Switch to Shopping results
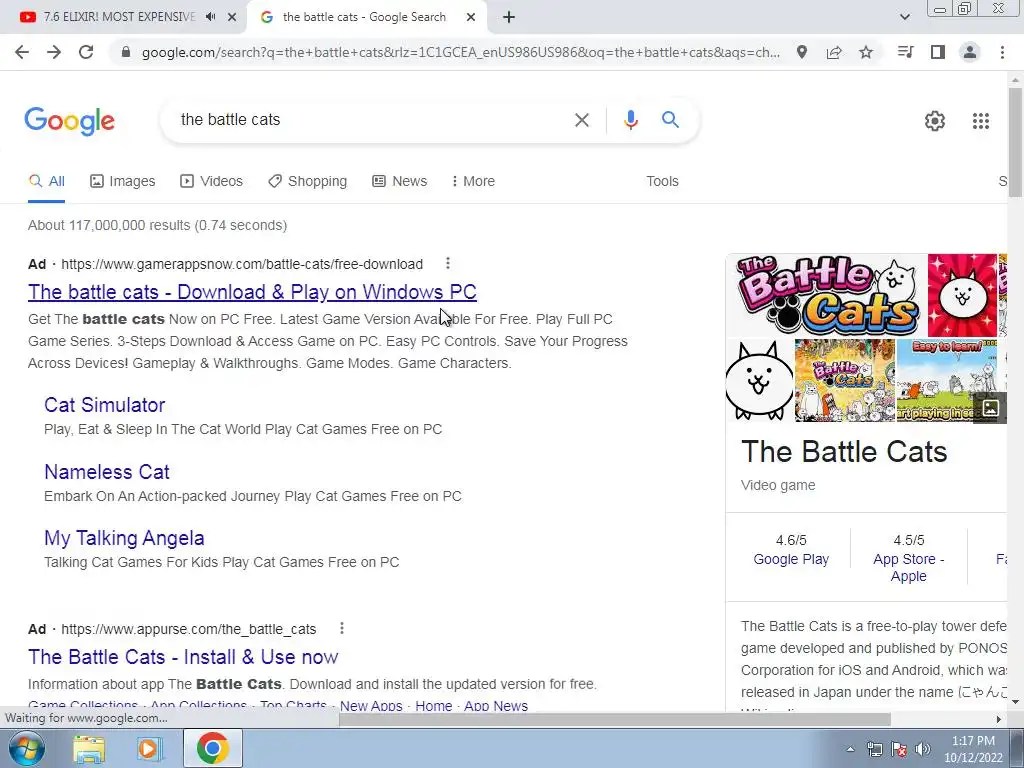Viewport: 1024px width, 768px height. pyautogui.click(x=308, y=182)
